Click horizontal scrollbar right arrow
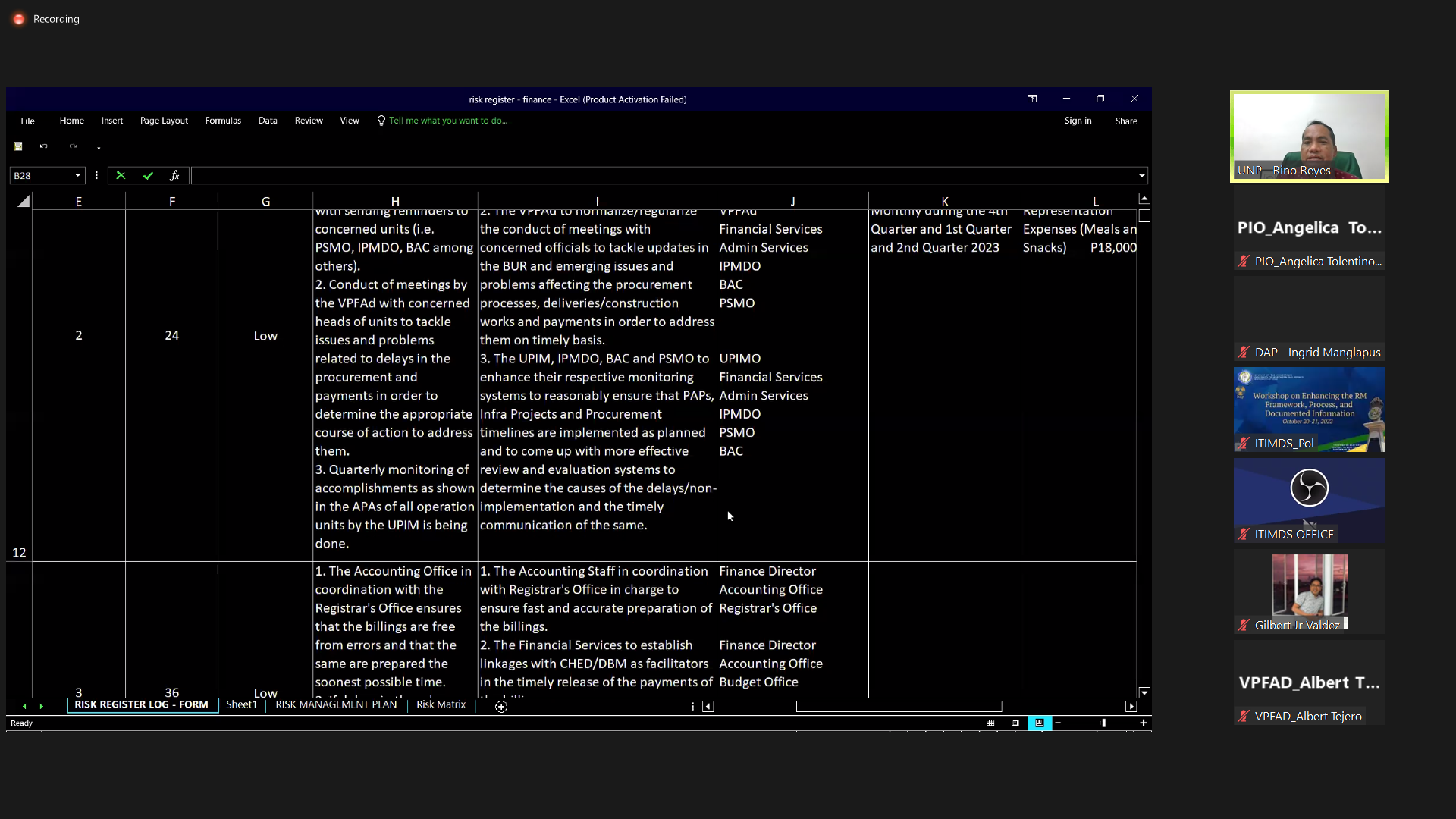The image size is (1456, 819). 1131,707
